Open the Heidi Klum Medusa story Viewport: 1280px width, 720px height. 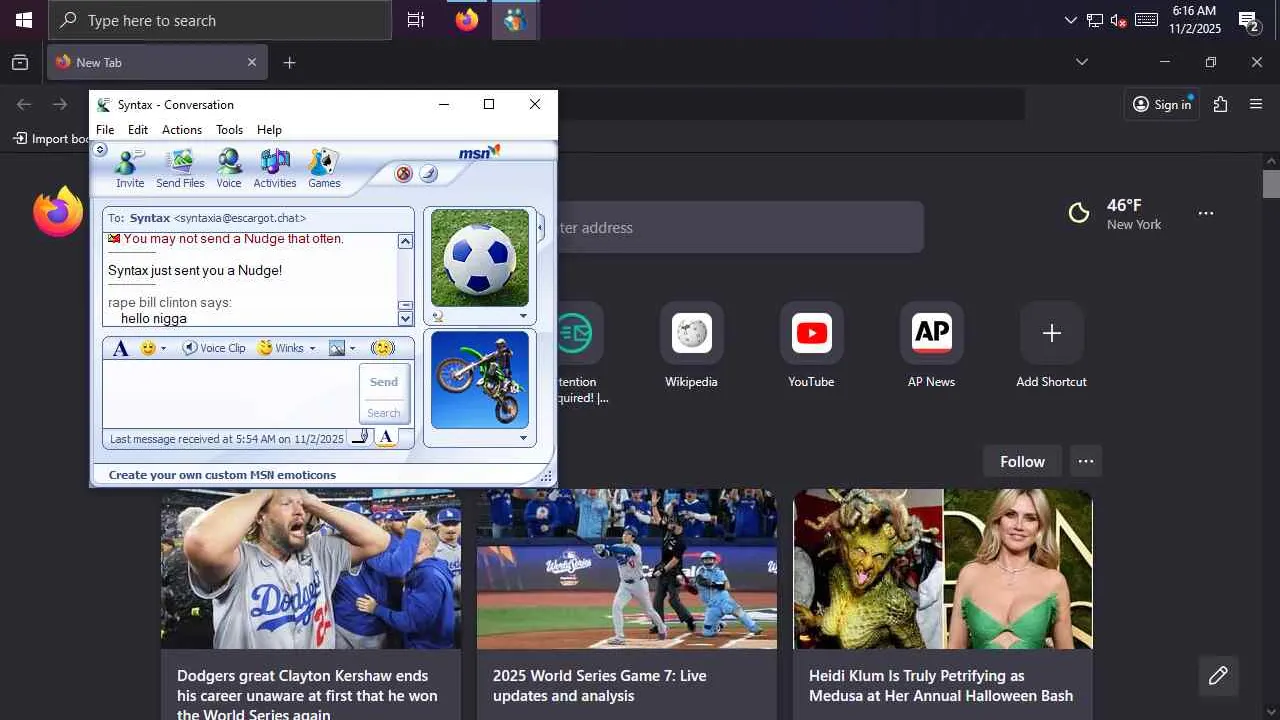coord(943,604)
